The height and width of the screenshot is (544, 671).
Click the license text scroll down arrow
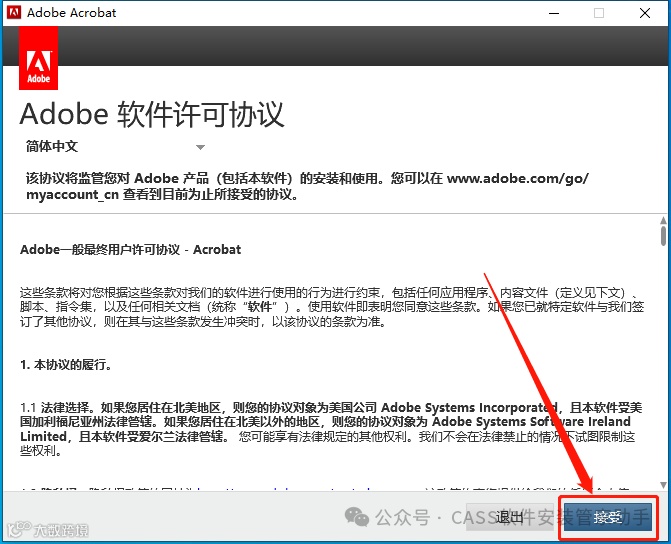pyautogui.click(x=663, y=485)
